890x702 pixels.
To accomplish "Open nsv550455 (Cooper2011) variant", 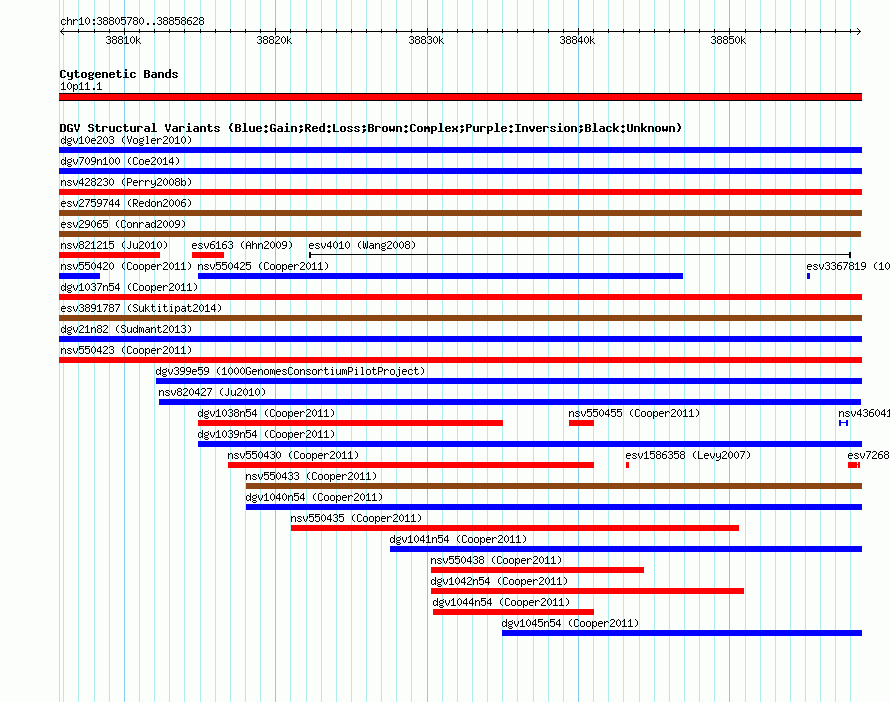I will [581, 423].
